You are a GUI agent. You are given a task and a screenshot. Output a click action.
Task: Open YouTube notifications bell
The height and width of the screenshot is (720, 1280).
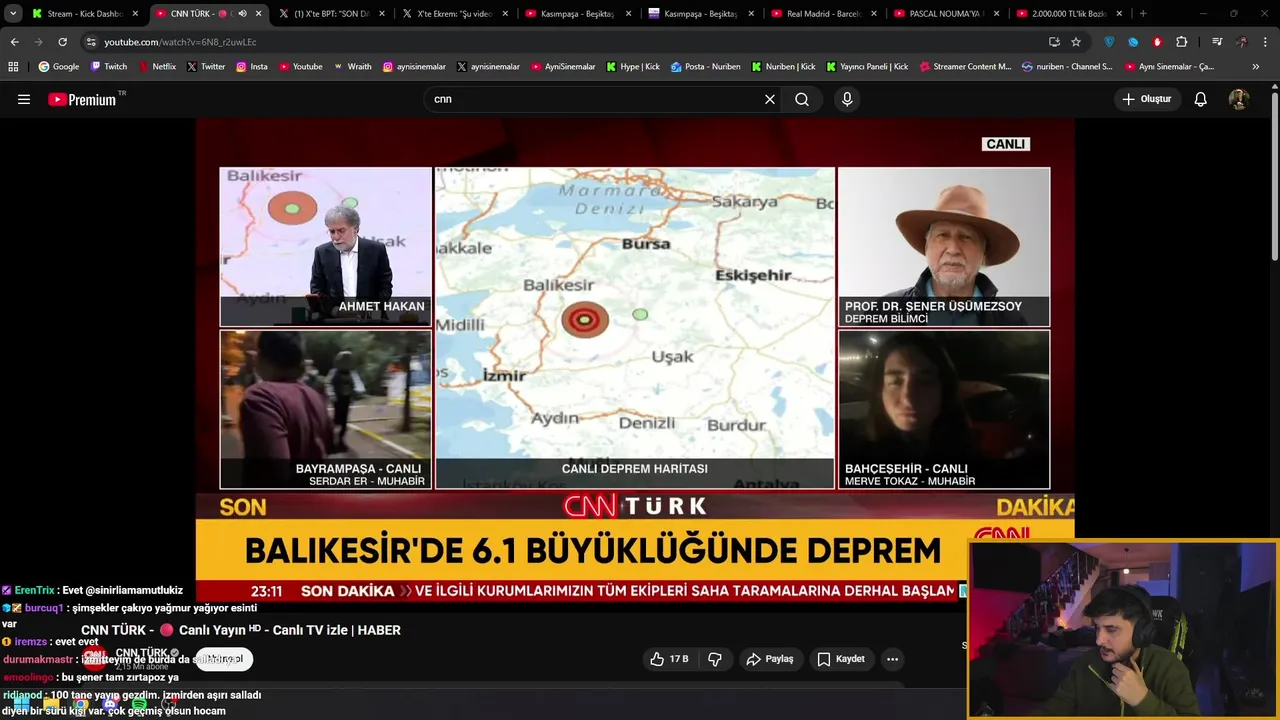tap(1201, 99)
